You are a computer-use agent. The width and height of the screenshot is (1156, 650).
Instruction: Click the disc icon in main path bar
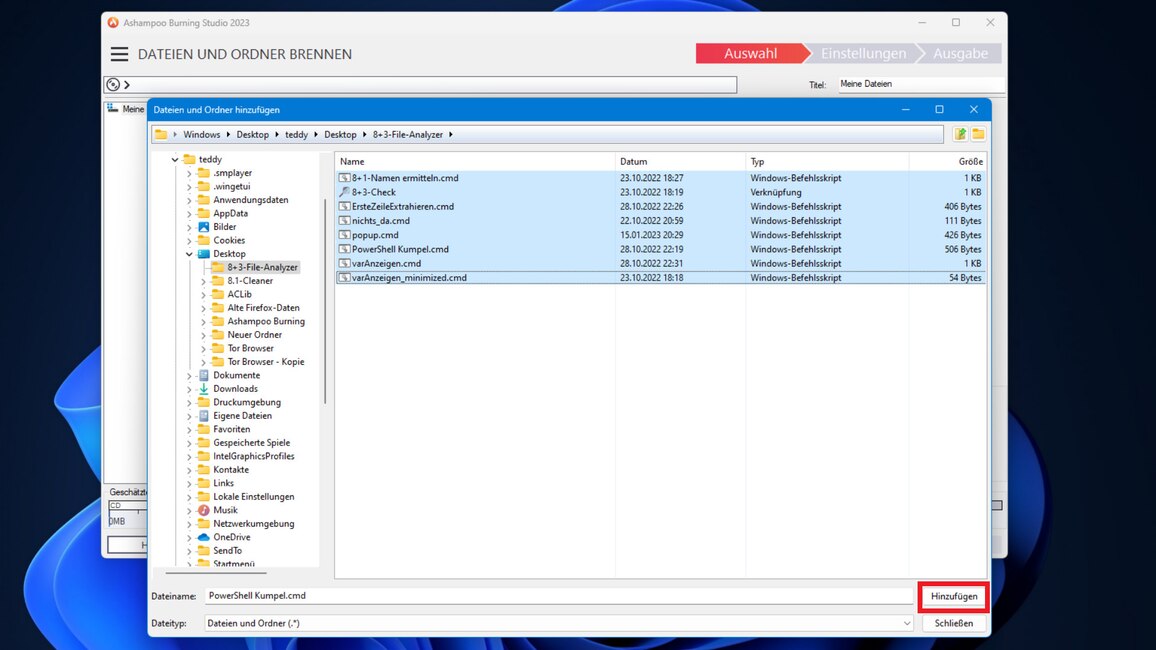(113, 85)
